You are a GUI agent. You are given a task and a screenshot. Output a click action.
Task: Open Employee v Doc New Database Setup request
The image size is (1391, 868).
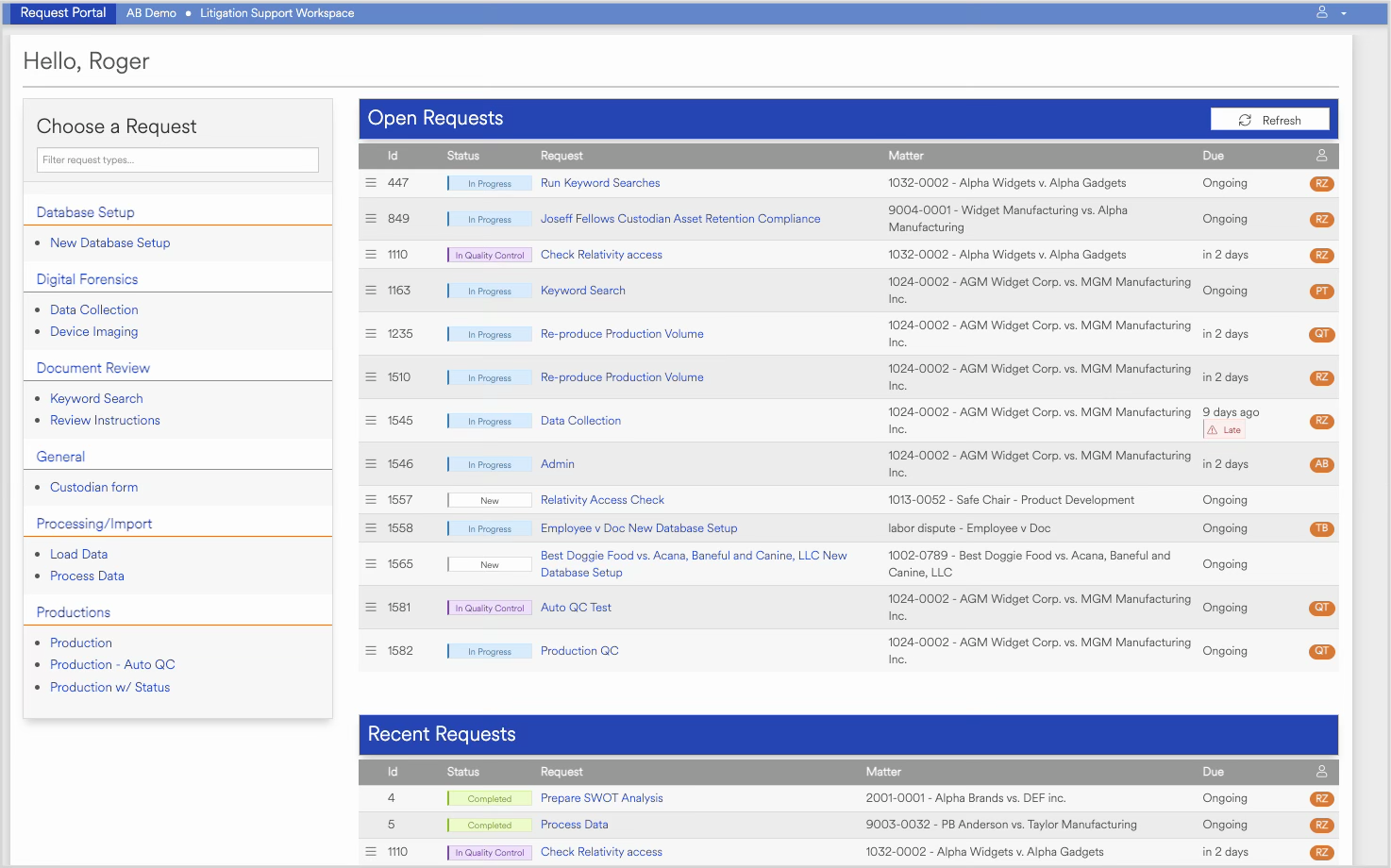[x=639, y=528]
